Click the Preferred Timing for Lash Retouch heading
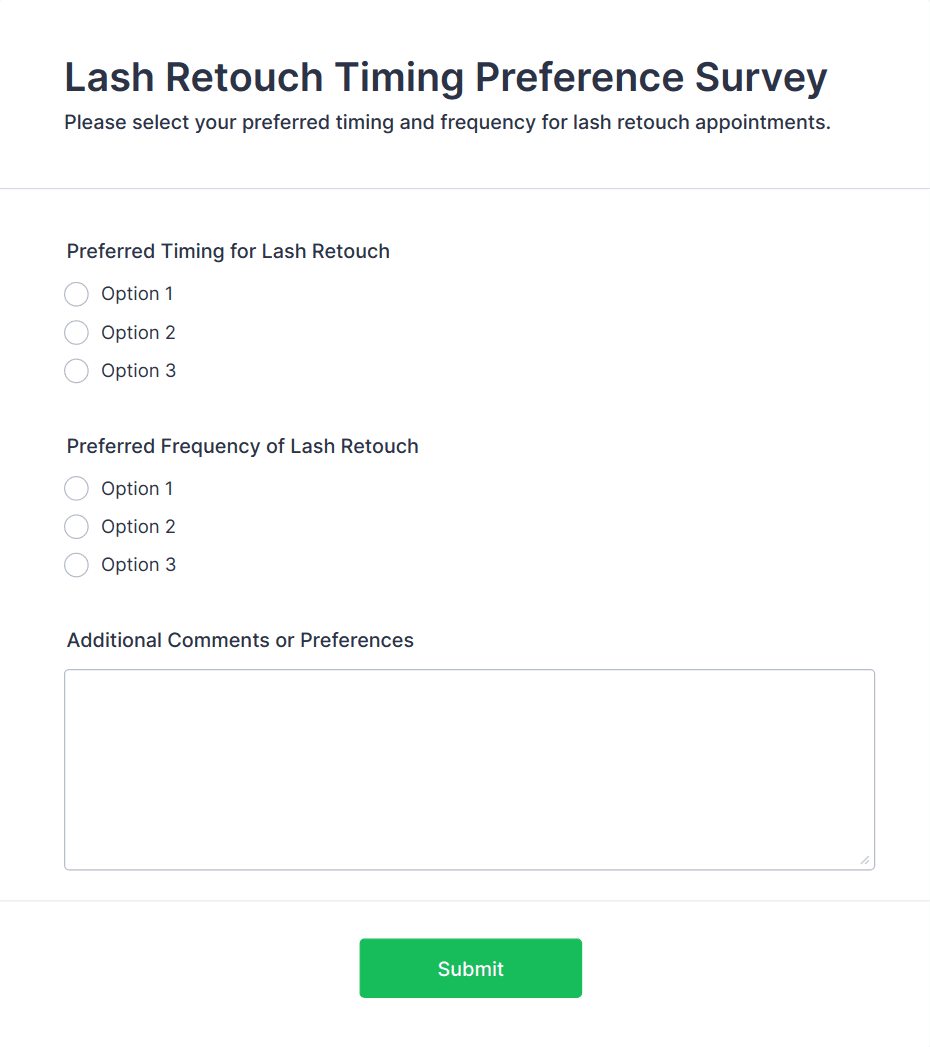This screenshot has height=1047, width=930. (x=228, y=251)
